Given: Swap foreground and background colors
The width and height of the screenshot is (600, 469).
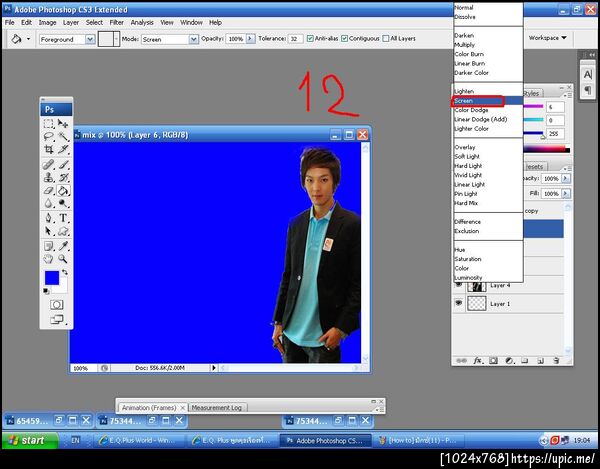Looking at the screenshot, I should 65,272.
